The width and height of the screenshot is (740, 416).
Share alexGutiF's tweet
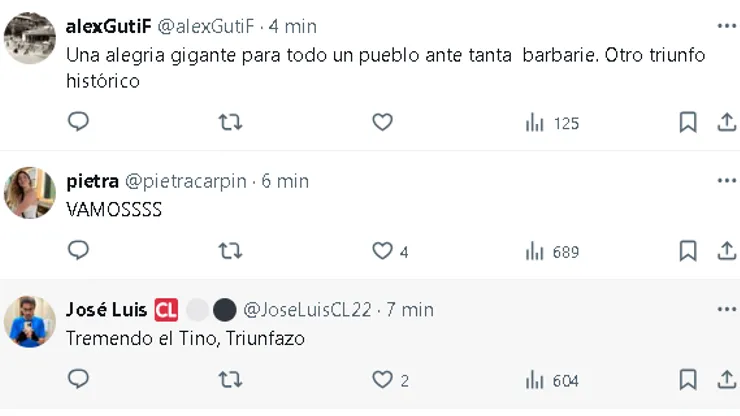click(727, 122)
